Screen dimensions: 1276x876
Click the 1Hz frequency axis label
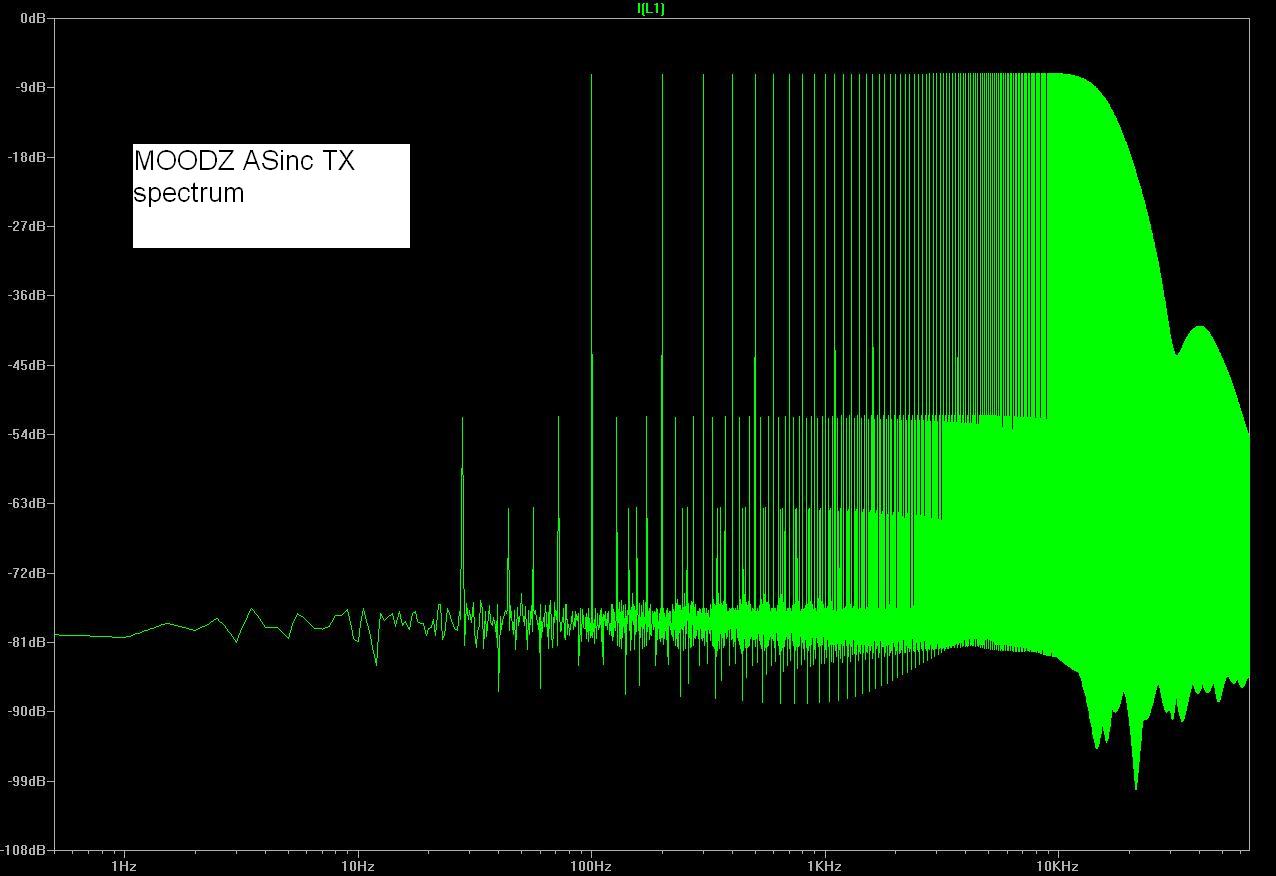(x=123, y=866)
